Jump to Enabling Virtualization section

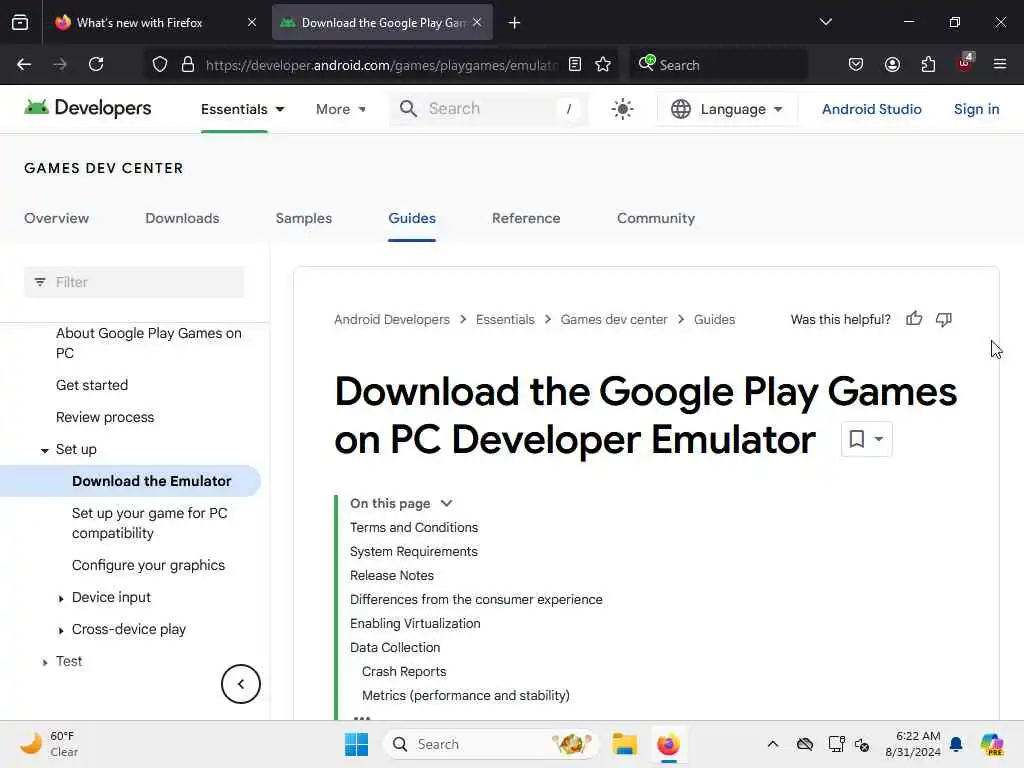coord(415,623)
